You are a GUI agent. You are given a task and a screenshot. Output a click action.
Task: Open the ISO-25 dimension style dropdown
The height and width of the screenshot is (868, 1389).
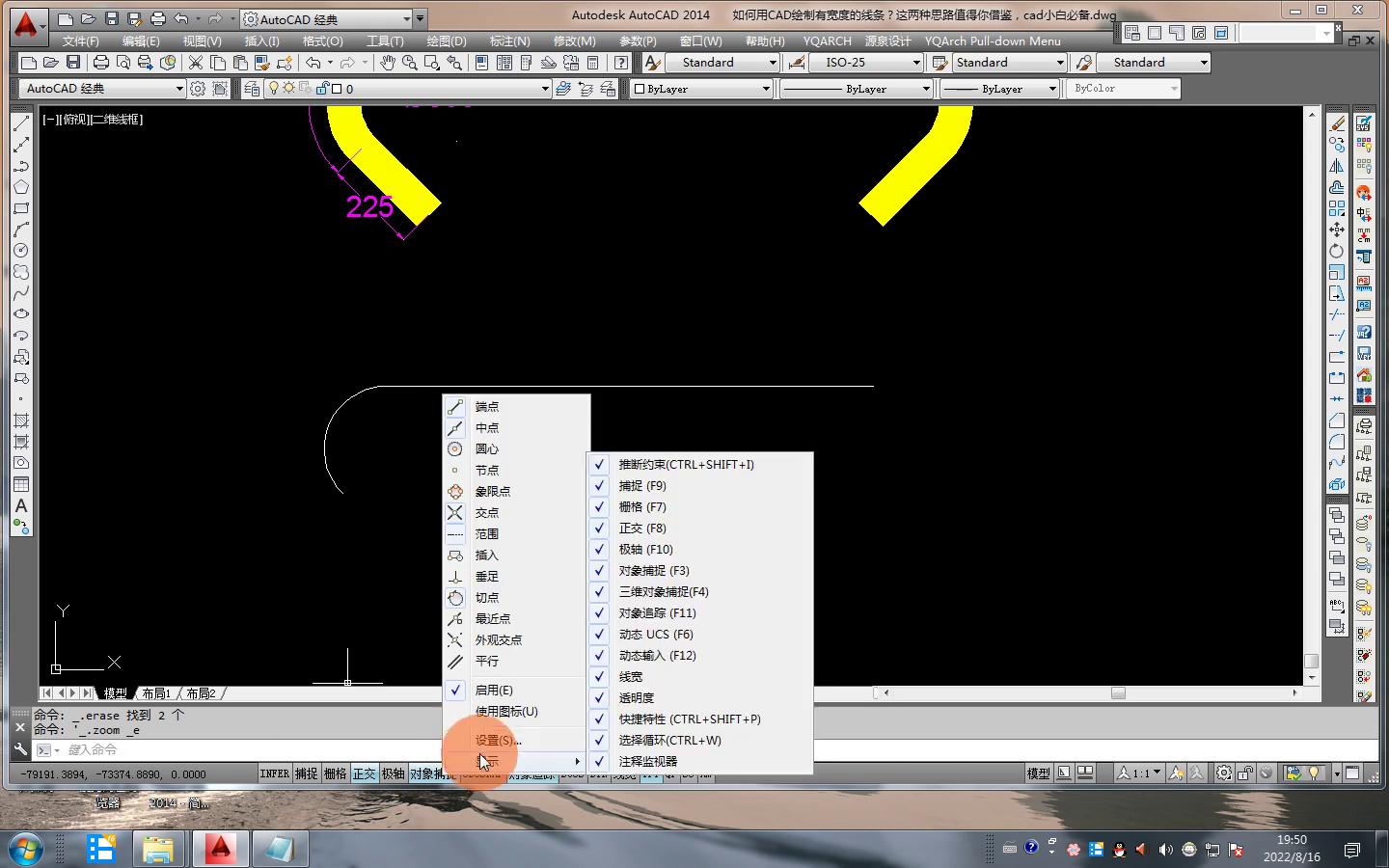tap(916, 63)
